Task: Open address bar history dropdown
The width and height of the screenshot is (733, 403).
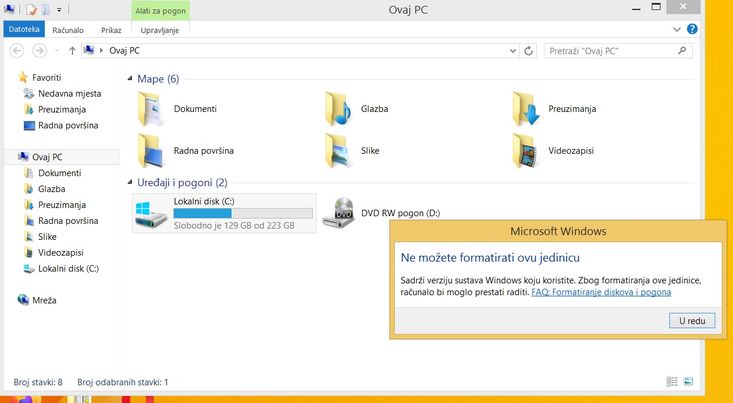Action: pyautogui.click(x=513, y=51)
